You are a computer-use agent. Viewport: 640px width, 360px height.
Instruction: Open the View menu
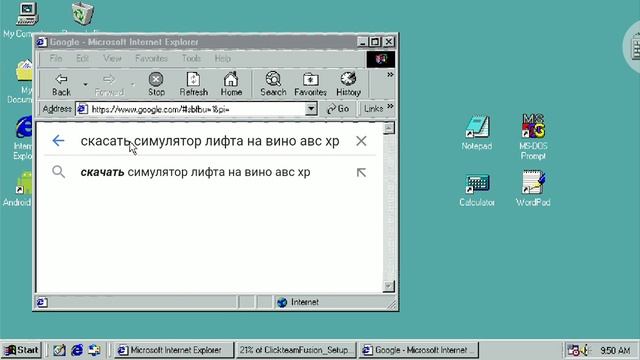[x=112, y=58]
